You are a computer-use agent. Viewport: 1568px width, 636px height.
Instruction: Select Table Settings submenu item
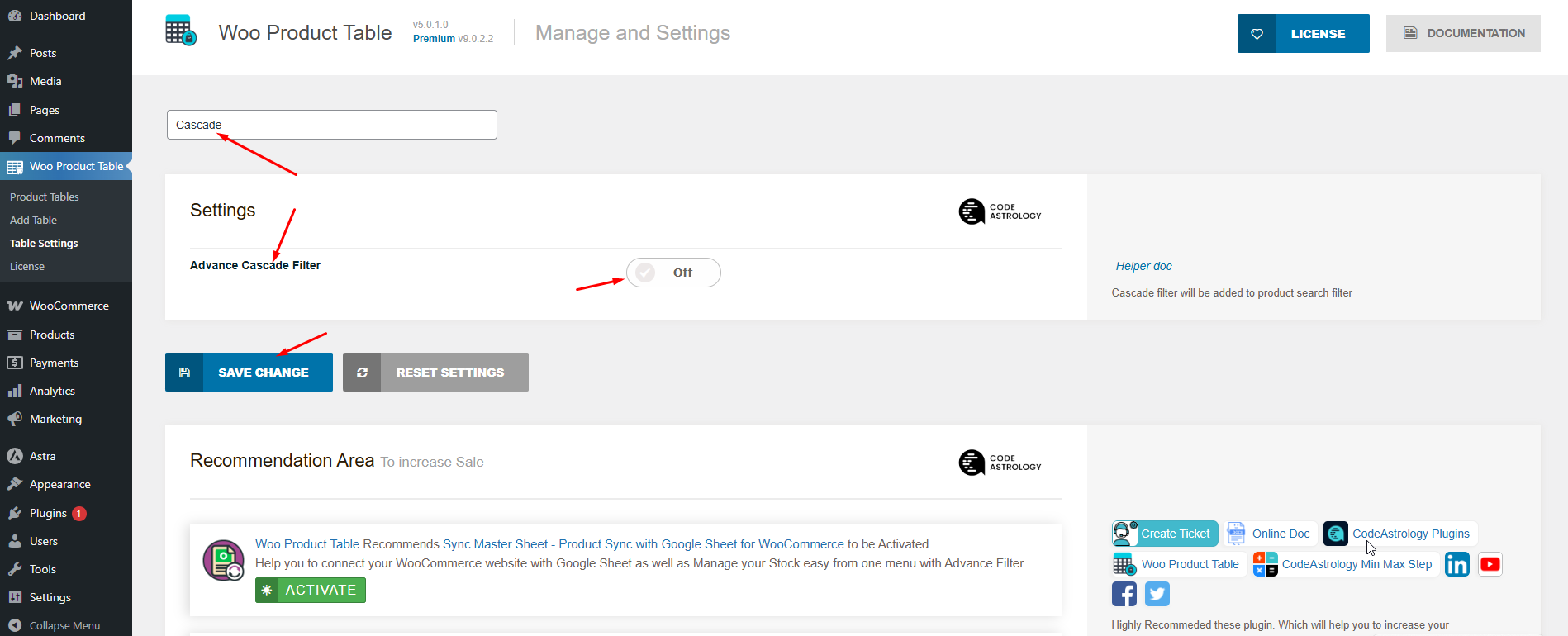point(44,243)
